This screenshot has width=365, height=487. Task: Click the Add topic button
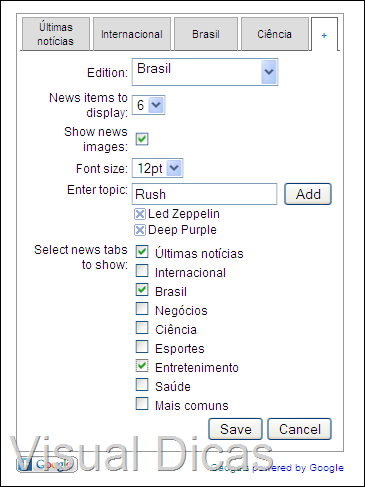pos(308,194)
